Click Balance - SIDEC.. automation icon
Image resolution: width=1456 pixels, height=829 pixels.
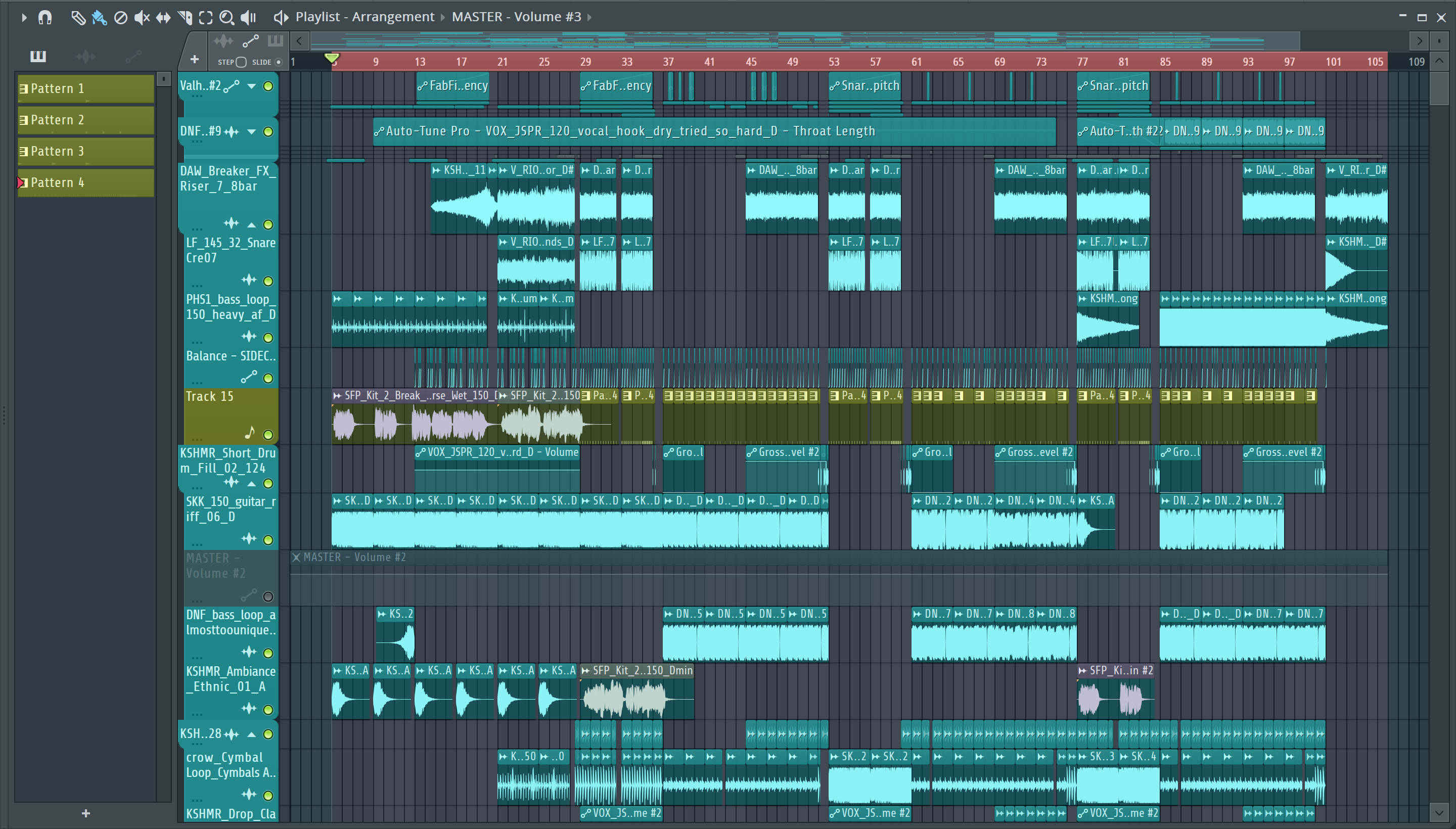tap(249, 377)
